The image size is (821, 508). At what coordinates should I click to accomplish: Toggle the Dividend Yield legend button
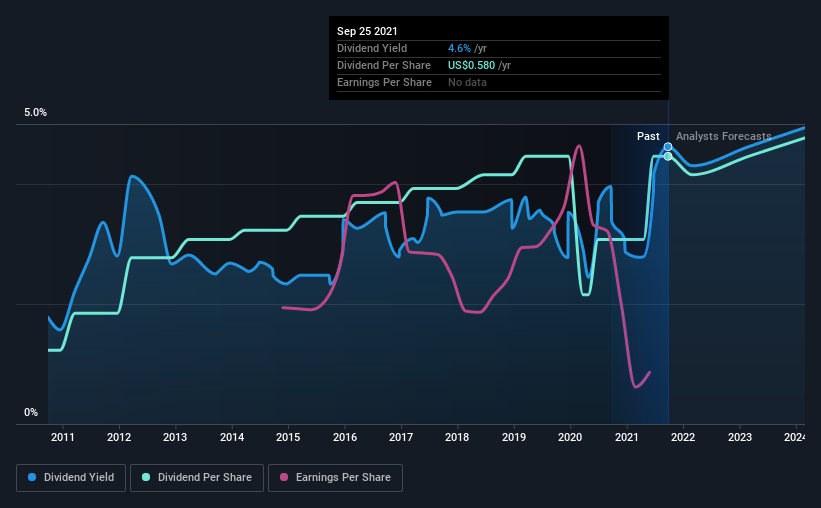[71, 478]
